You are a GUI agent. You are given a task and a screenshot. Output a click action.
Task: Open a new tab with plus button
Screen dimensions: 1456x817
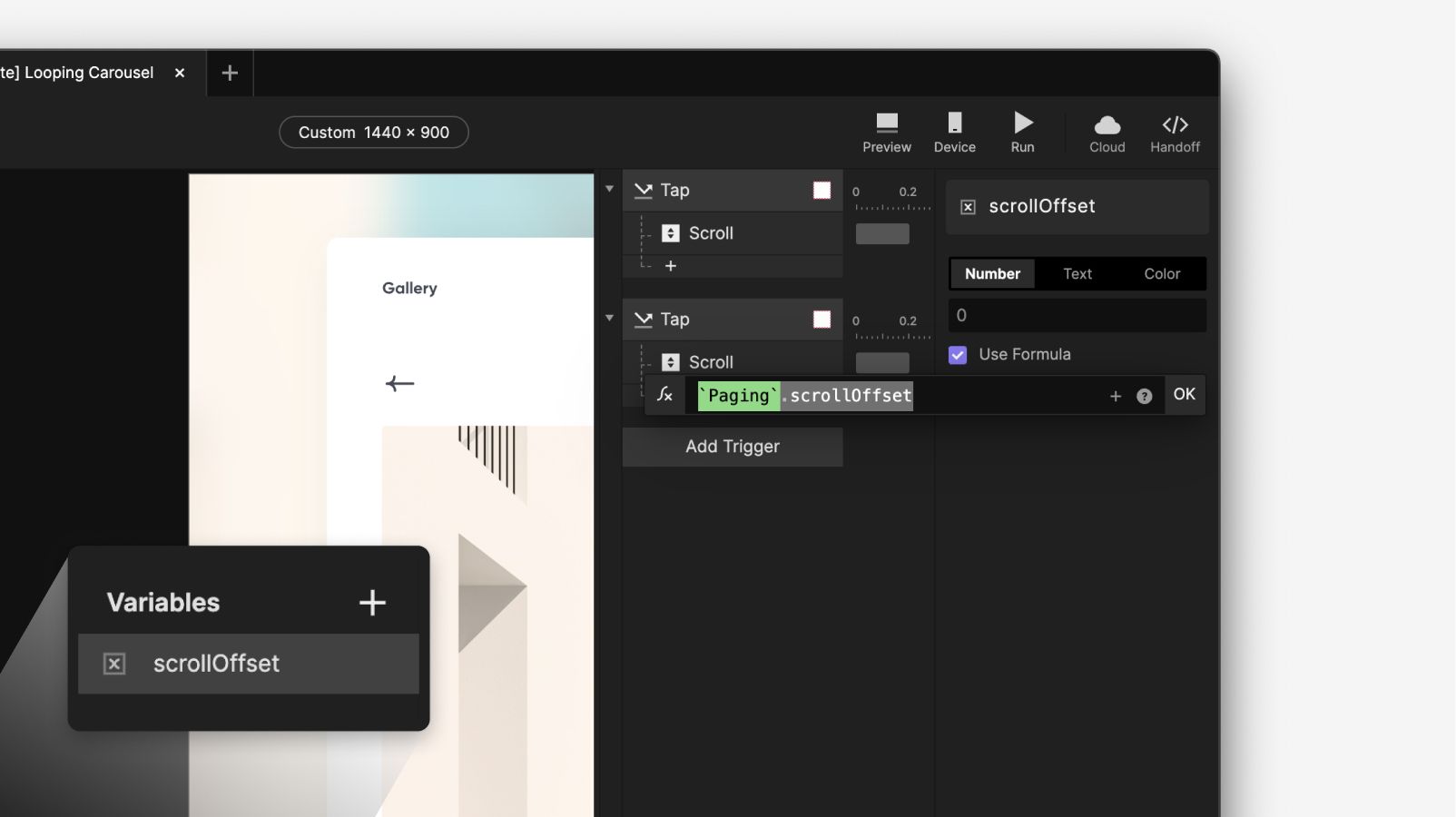[x=230, y=73]
